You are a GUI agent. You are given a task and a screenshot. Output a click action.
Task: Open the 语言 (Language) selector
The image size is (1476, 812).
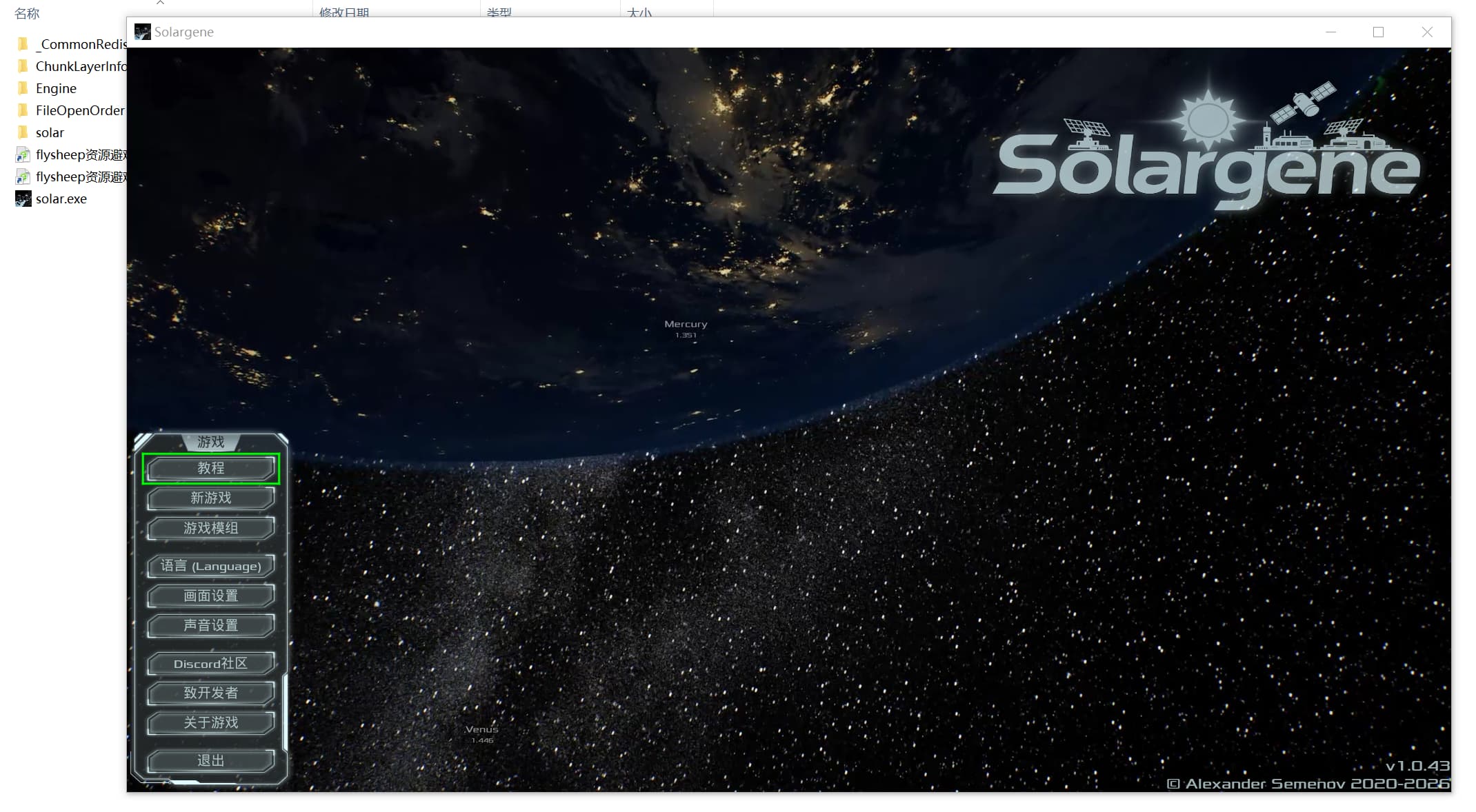pyautogui.click(x=210, y=566)
